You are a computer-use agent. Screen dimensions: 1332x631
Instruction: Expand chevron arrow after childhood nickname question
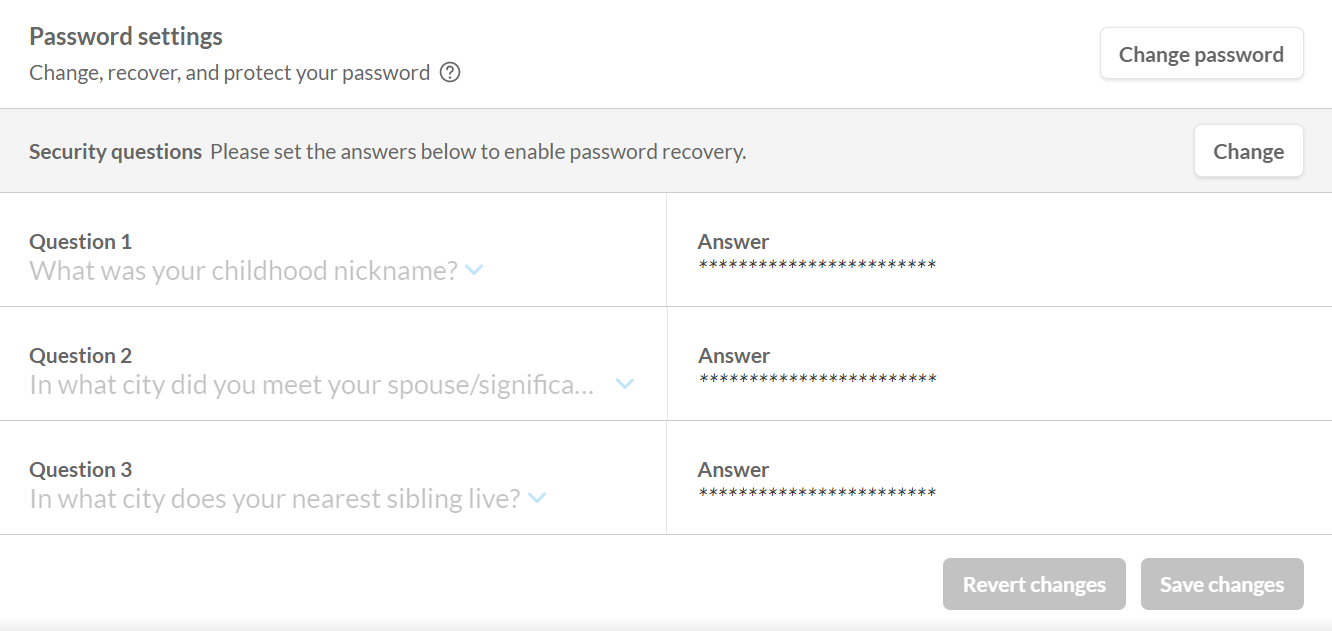[474, 270]
